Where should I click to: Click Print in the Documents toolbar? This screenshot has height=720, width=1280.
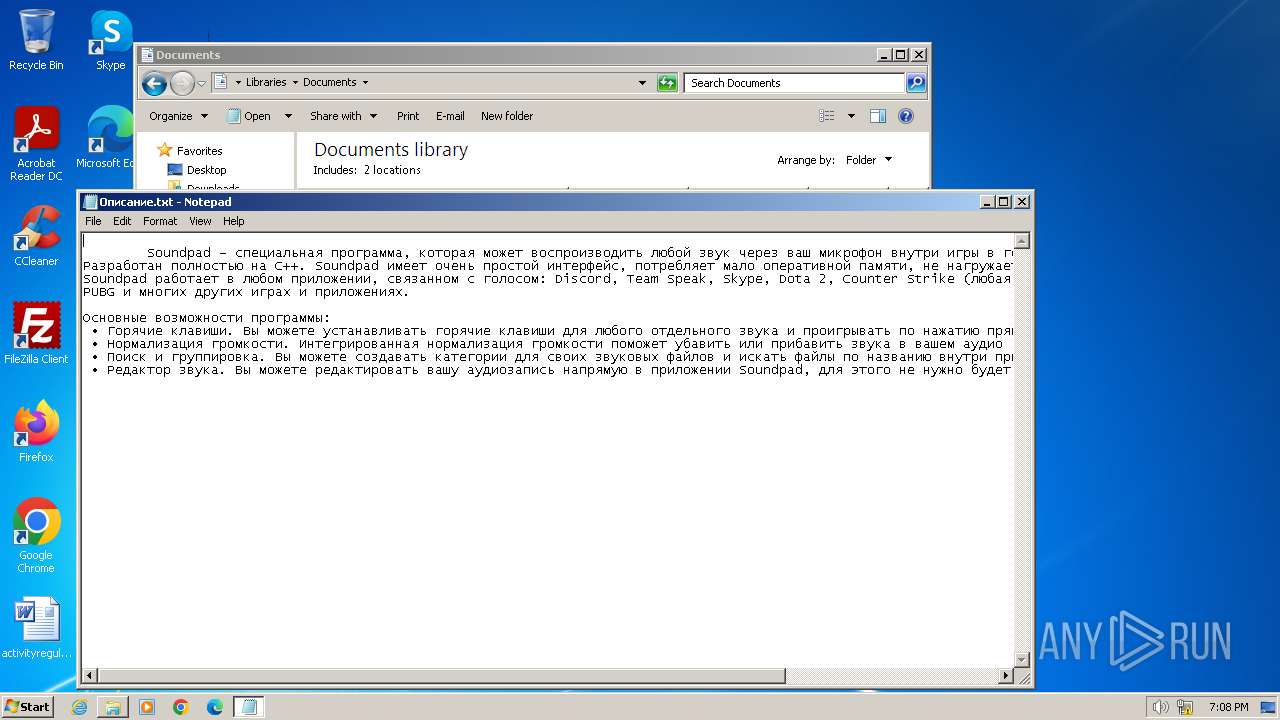(408, 116)
